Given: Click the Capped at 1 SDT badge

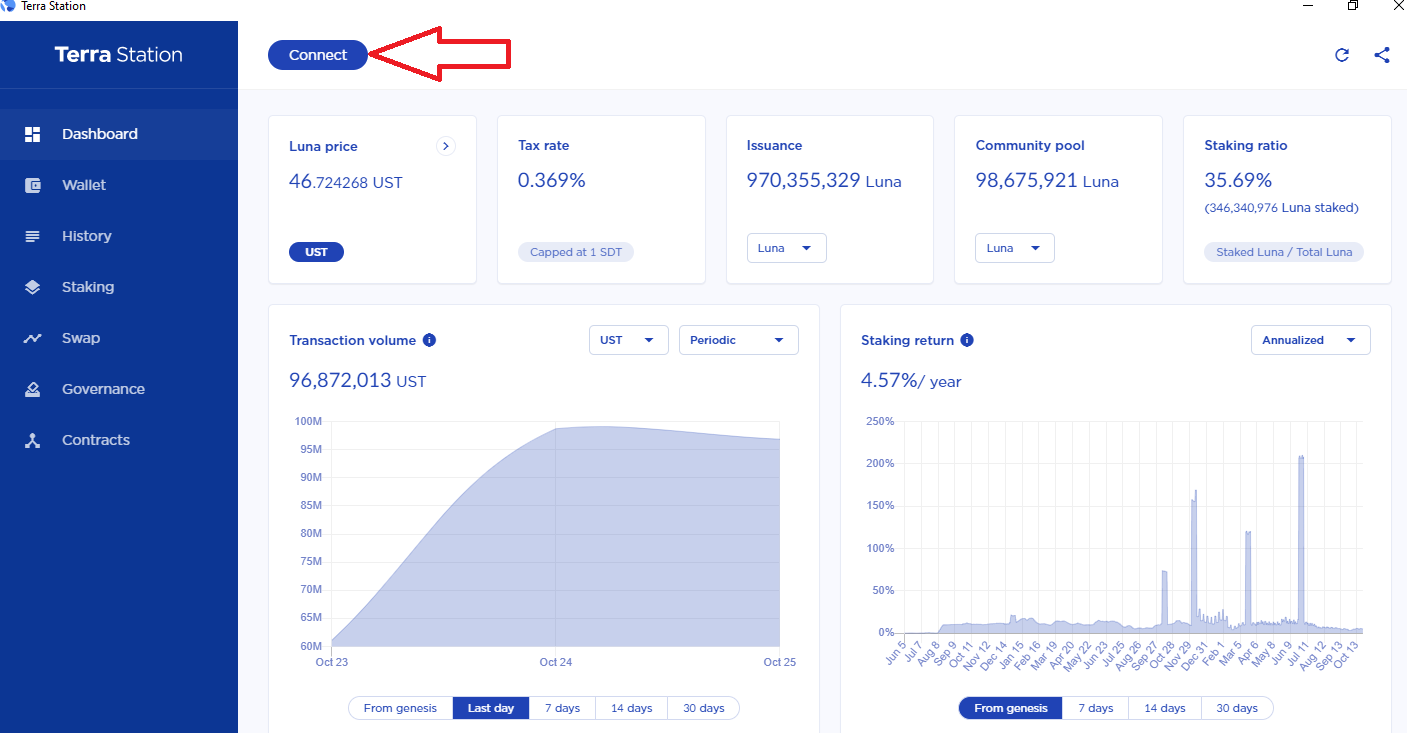Looking at the screenshot, I should coord(576,252).
